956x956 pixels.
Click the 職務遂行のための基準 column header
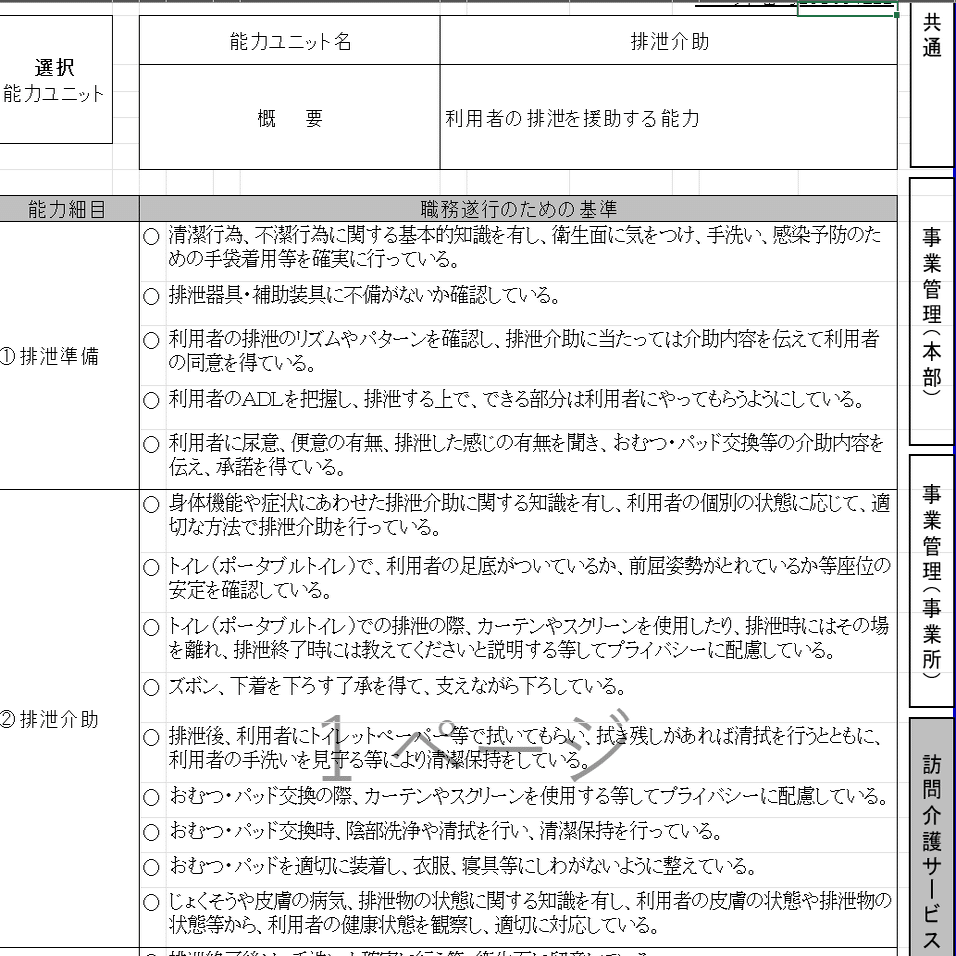coord(518,209)
